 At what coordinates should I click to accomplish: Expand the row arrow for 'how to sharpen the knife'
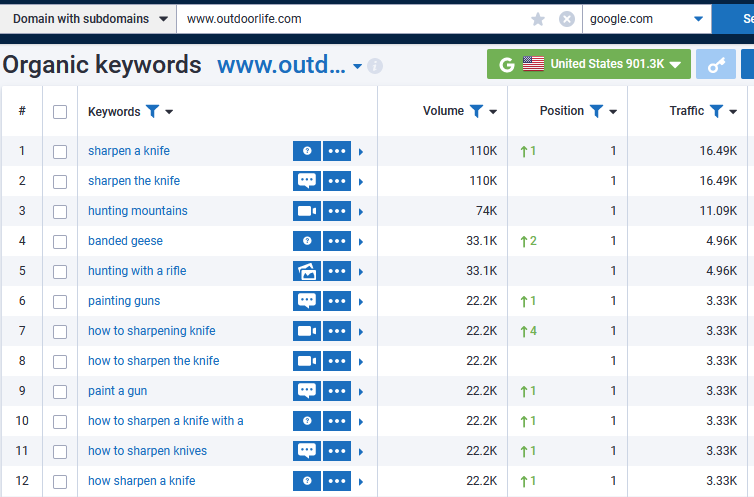pyautogui.click(x=361, y=362)
